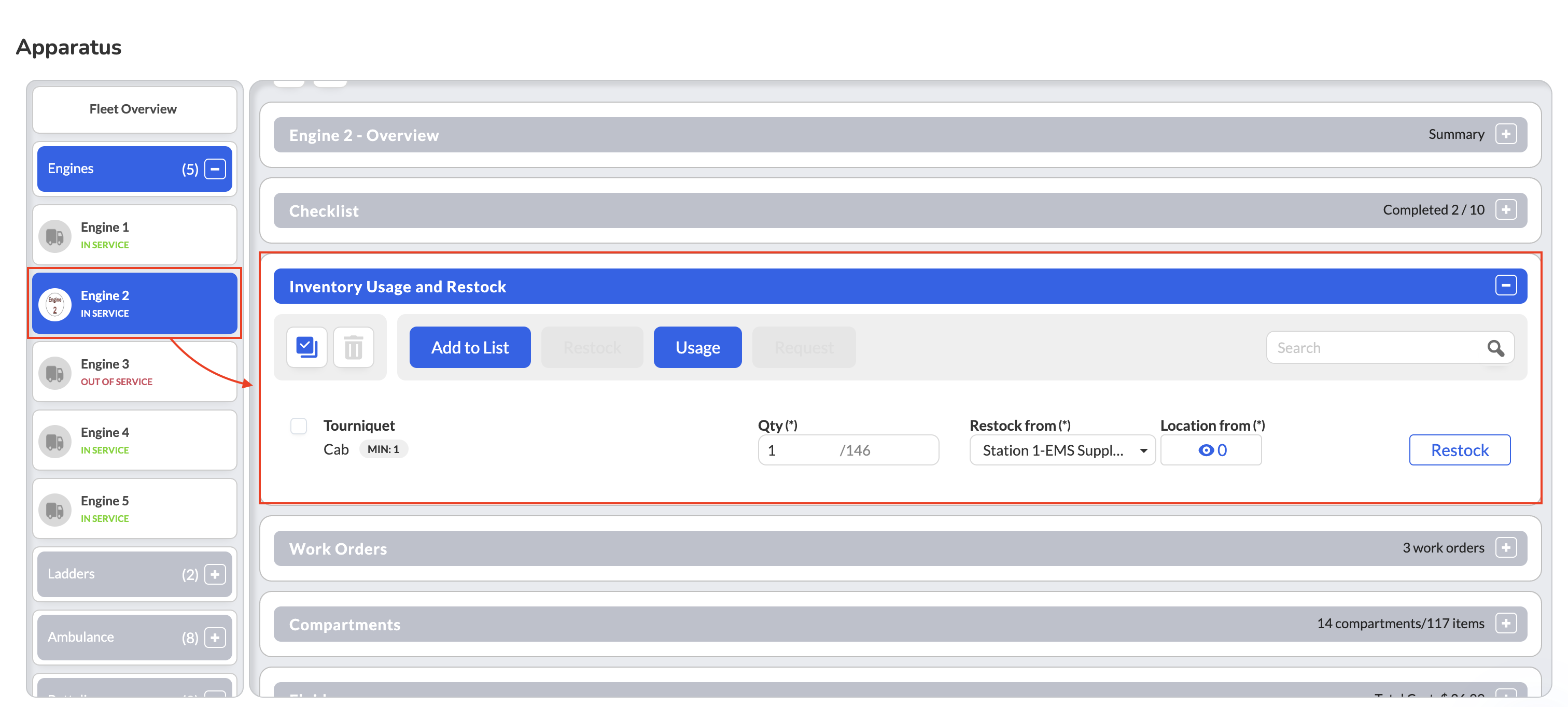This screenshot has height=707, width=1568.
Task: Click the Add to List button
Action: [x=470, y=347]
